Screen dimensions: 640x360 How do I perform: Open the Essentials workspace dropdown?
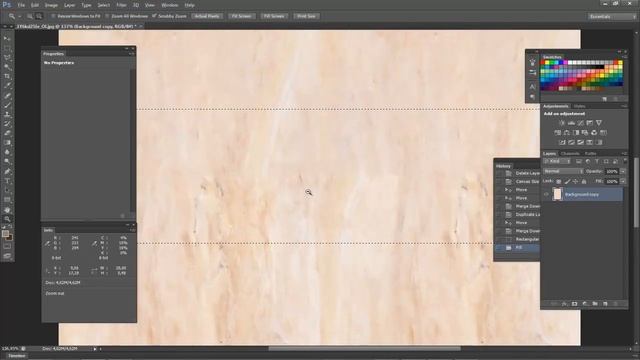pos(612,16)
